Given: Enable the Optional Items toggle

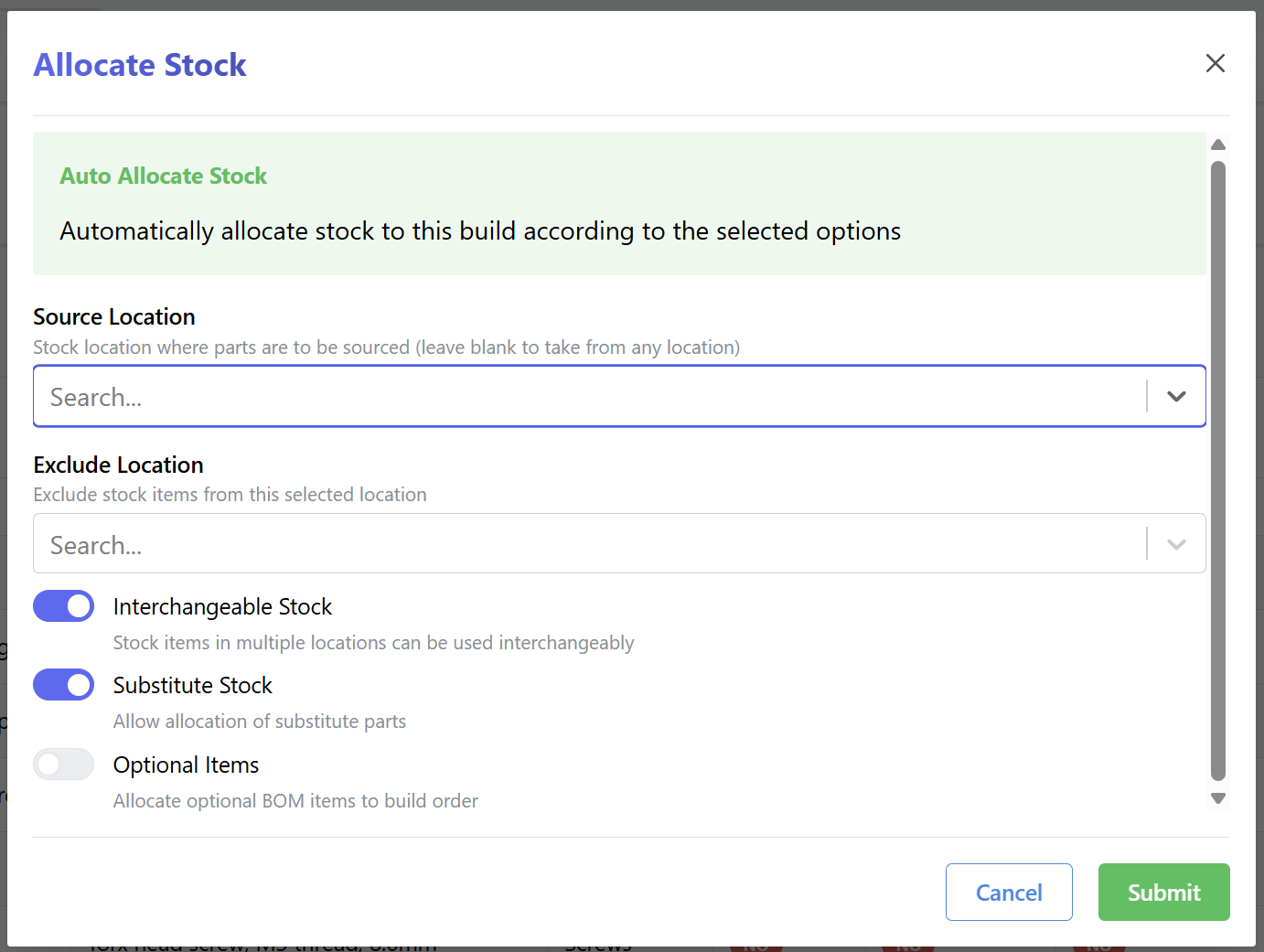Looking at the screenshot, I should click(63, 764).
